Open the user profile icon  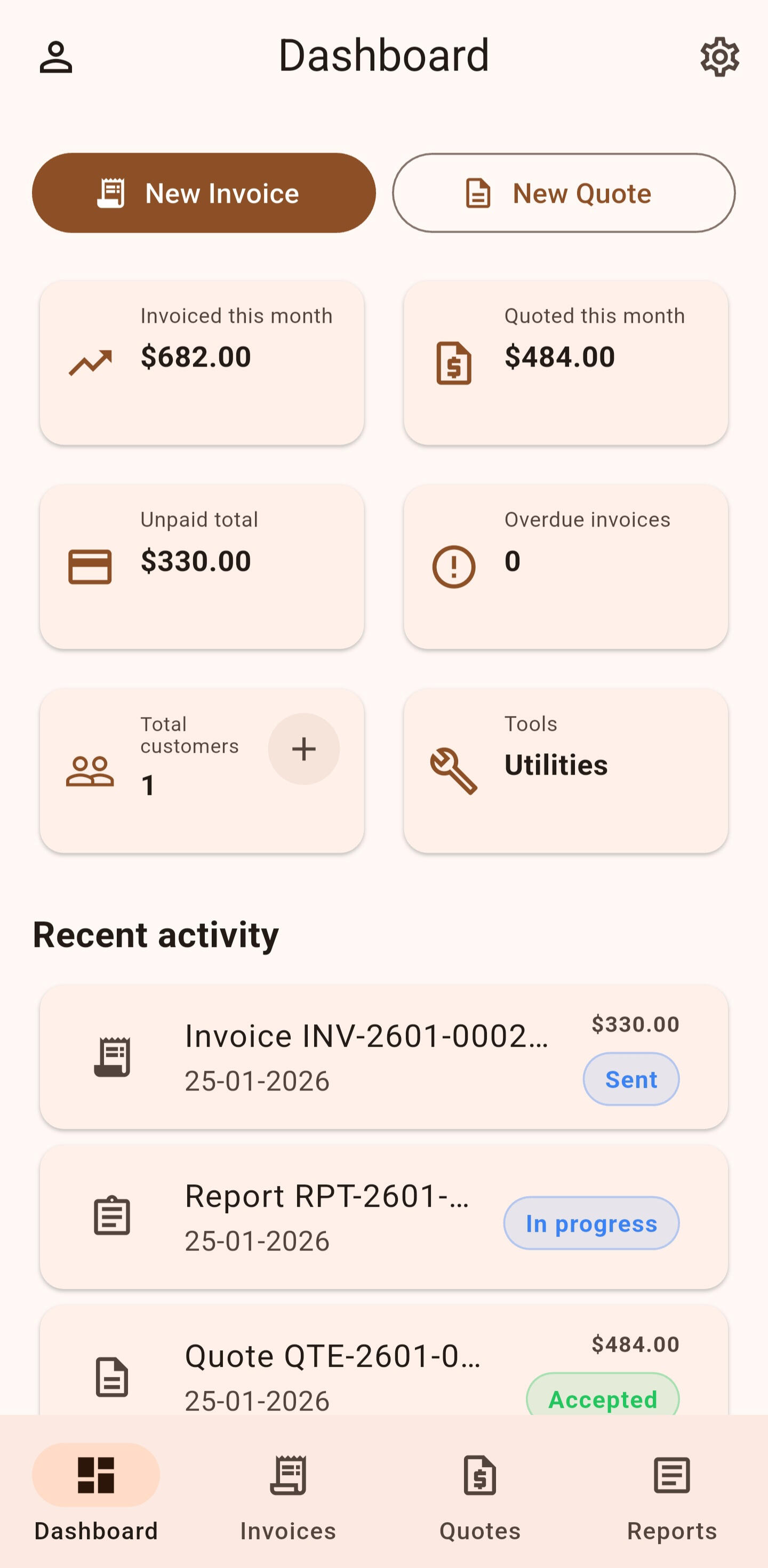click(56, 57)
